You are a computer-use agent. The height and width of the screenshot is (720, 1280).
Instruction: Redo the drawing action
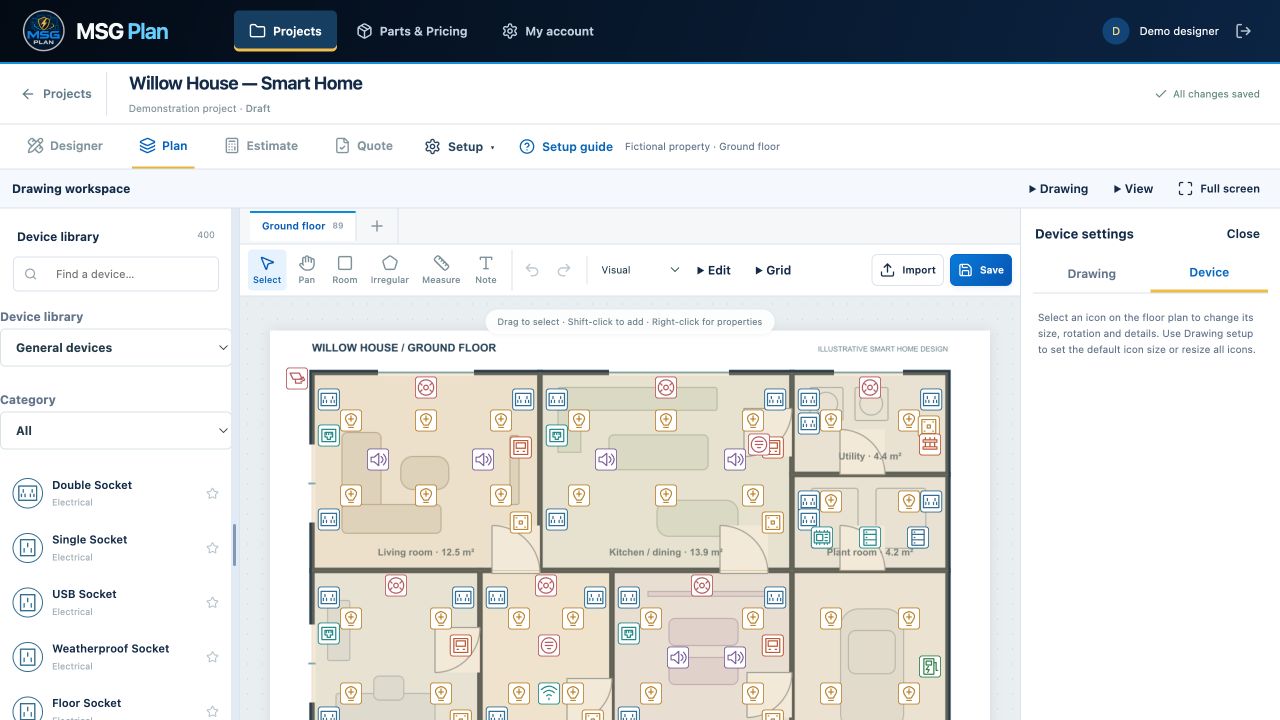pos(564,270)
